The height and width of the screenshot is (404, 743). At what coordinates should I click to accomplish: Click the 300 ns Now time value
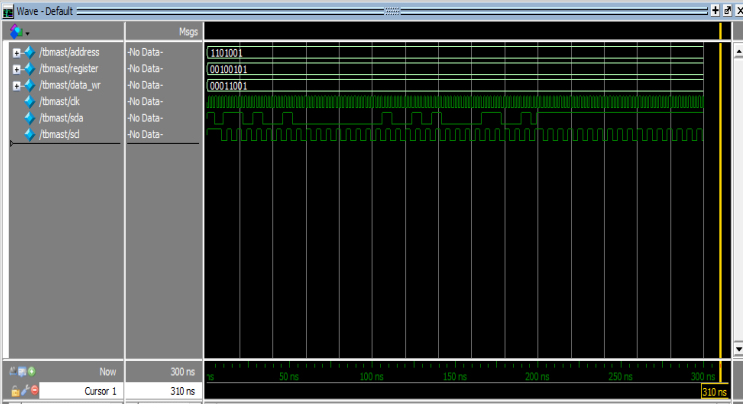click(x=182, y=372)
